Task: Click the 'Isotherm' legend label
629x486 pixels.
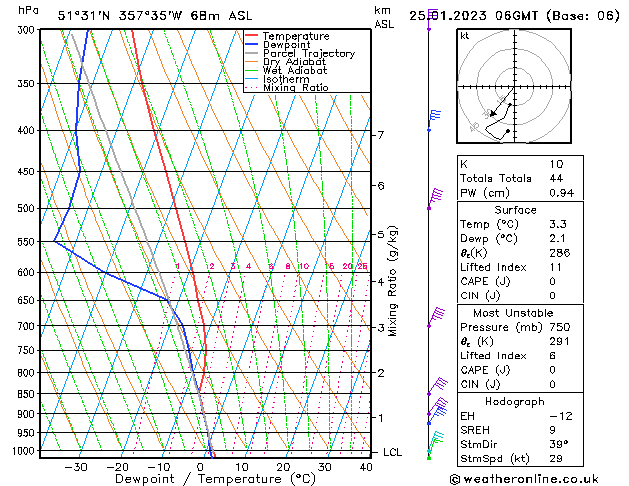Action: click(286, 79)
